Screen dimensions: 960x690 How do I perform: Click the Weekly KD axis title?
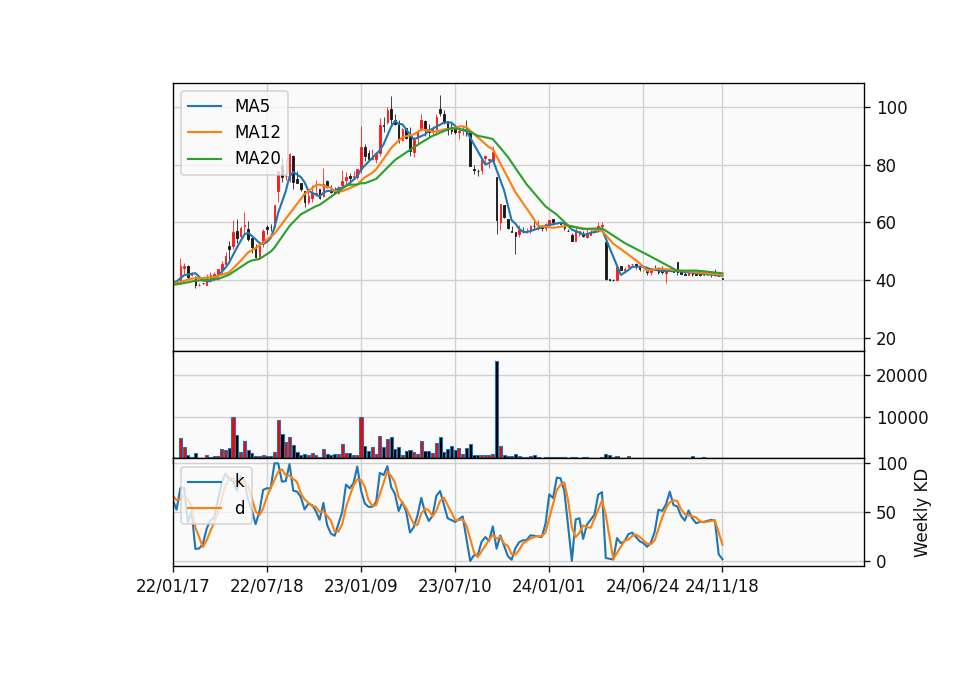pos(921,514)
